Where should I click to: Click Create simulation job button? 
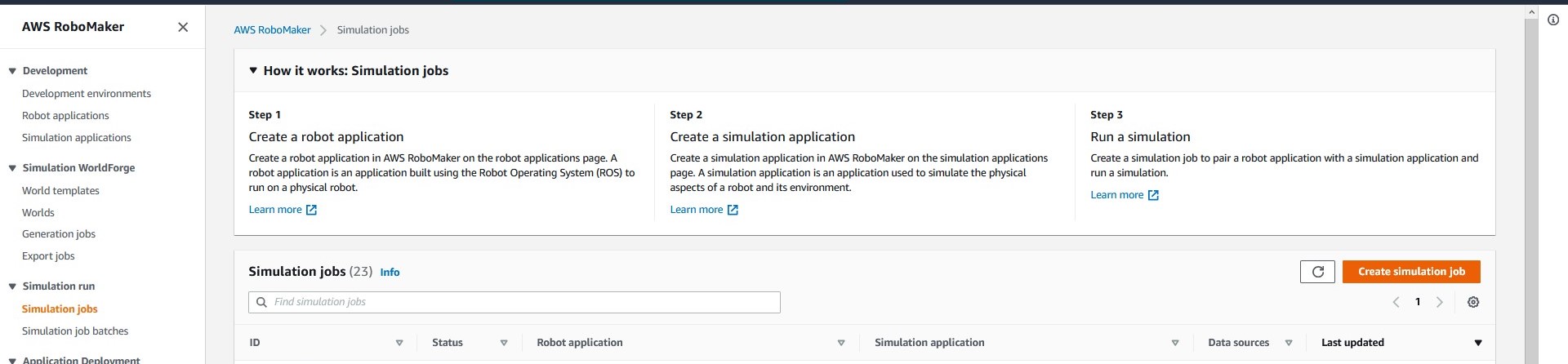(1411, 272)
